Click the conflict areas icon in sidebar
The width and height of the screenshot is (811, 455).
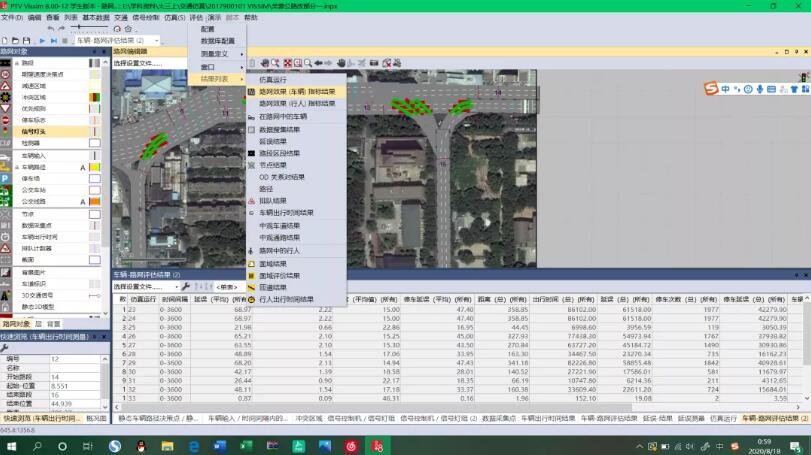click(x=5, y=97)
